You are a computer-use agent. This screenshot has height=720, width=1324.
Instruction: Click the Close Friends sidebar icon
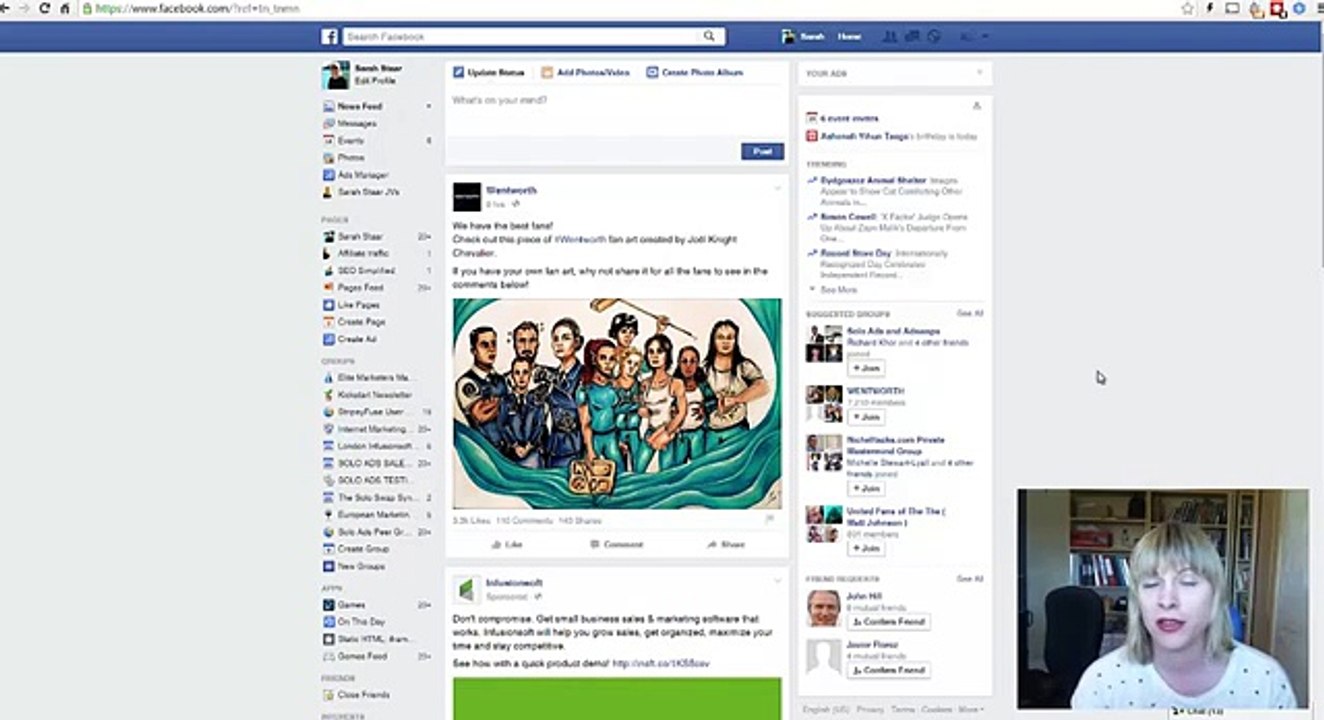tap(328, 695)
